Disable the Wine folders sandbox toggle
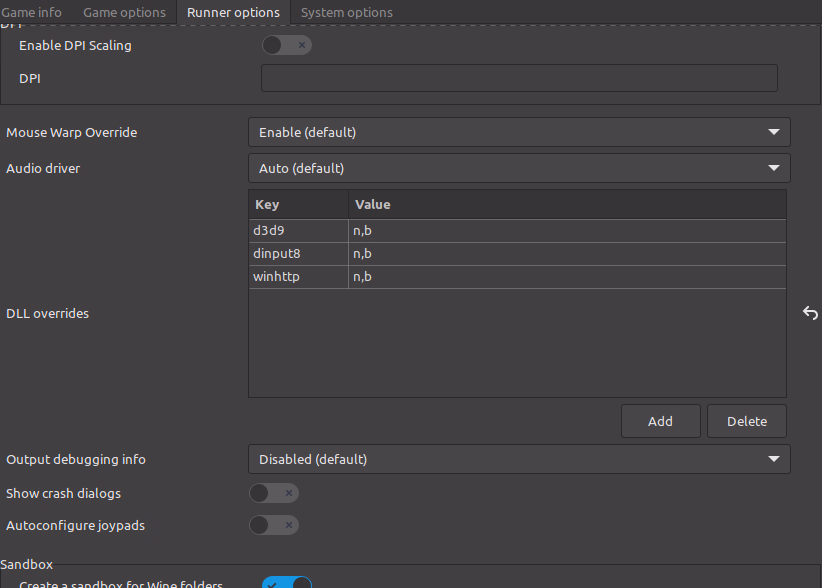The height and width of the screenshot is (588, 822). click(286, 583)
